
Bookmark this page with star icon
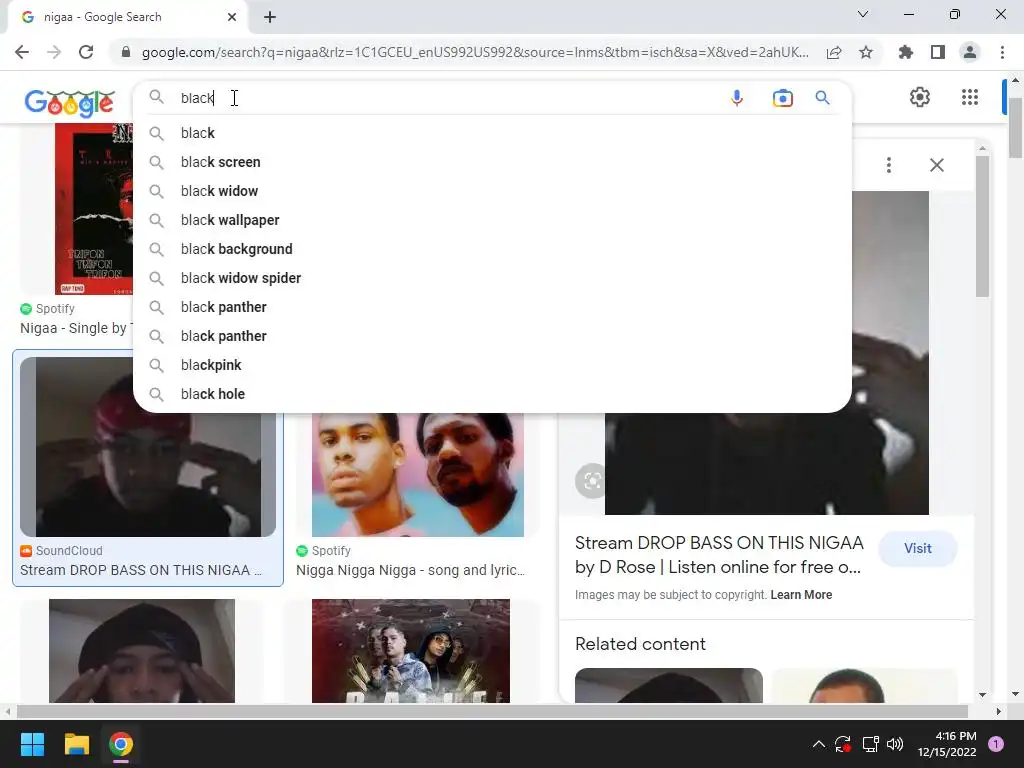(866, 52)
